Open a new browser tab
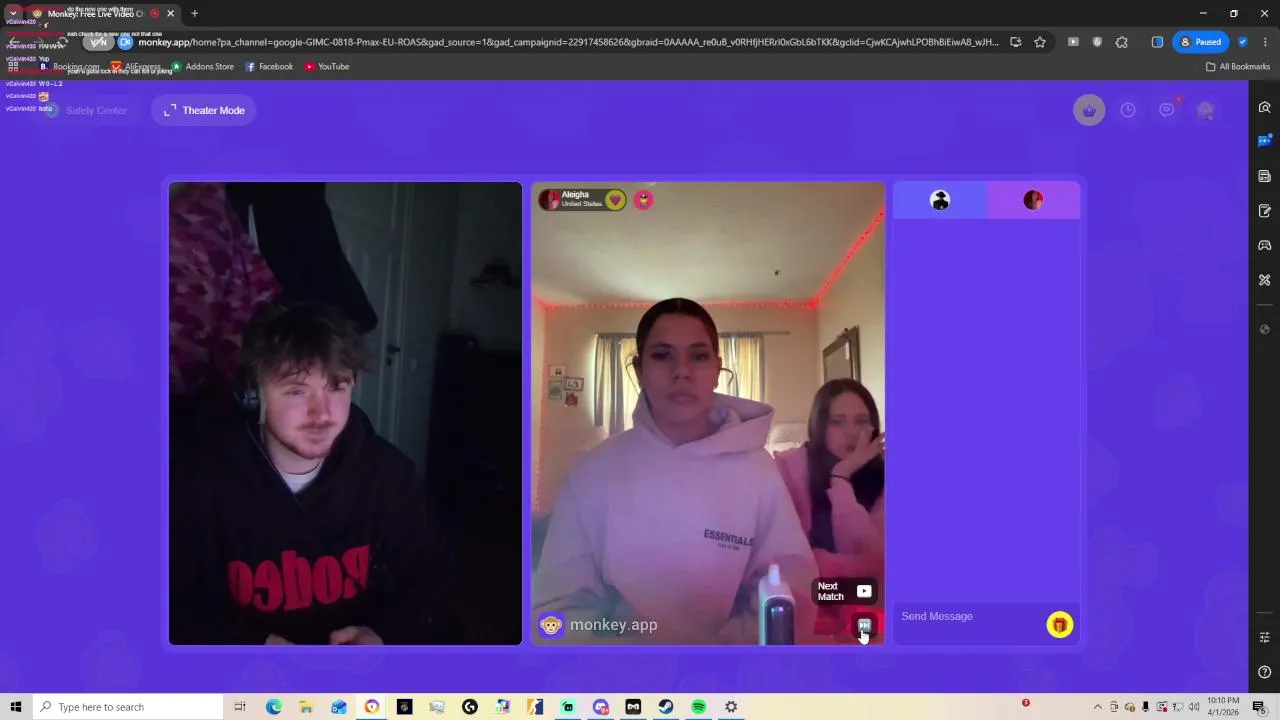The image size is (1280, 720). click(x=194, y=14)
